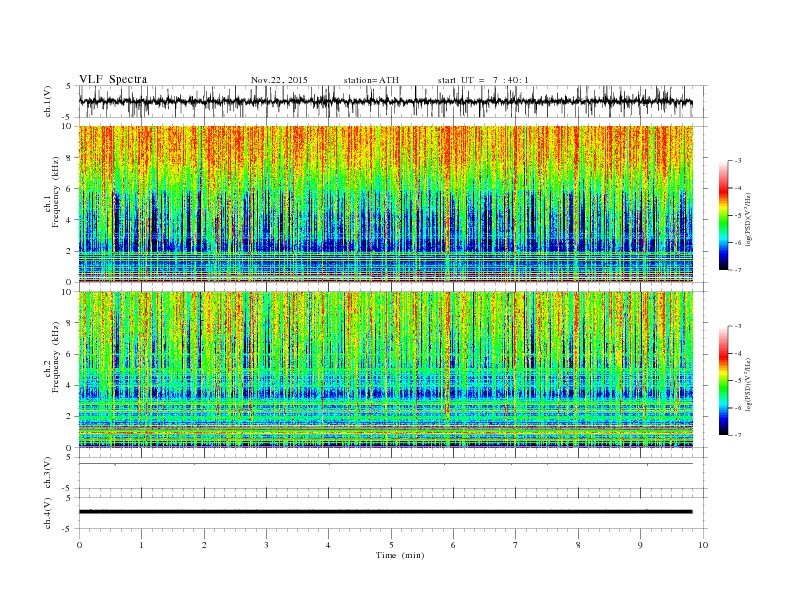Click the "8" time axis tick label
The height and width of the screenshot is (612, 792).
point(578,545)
